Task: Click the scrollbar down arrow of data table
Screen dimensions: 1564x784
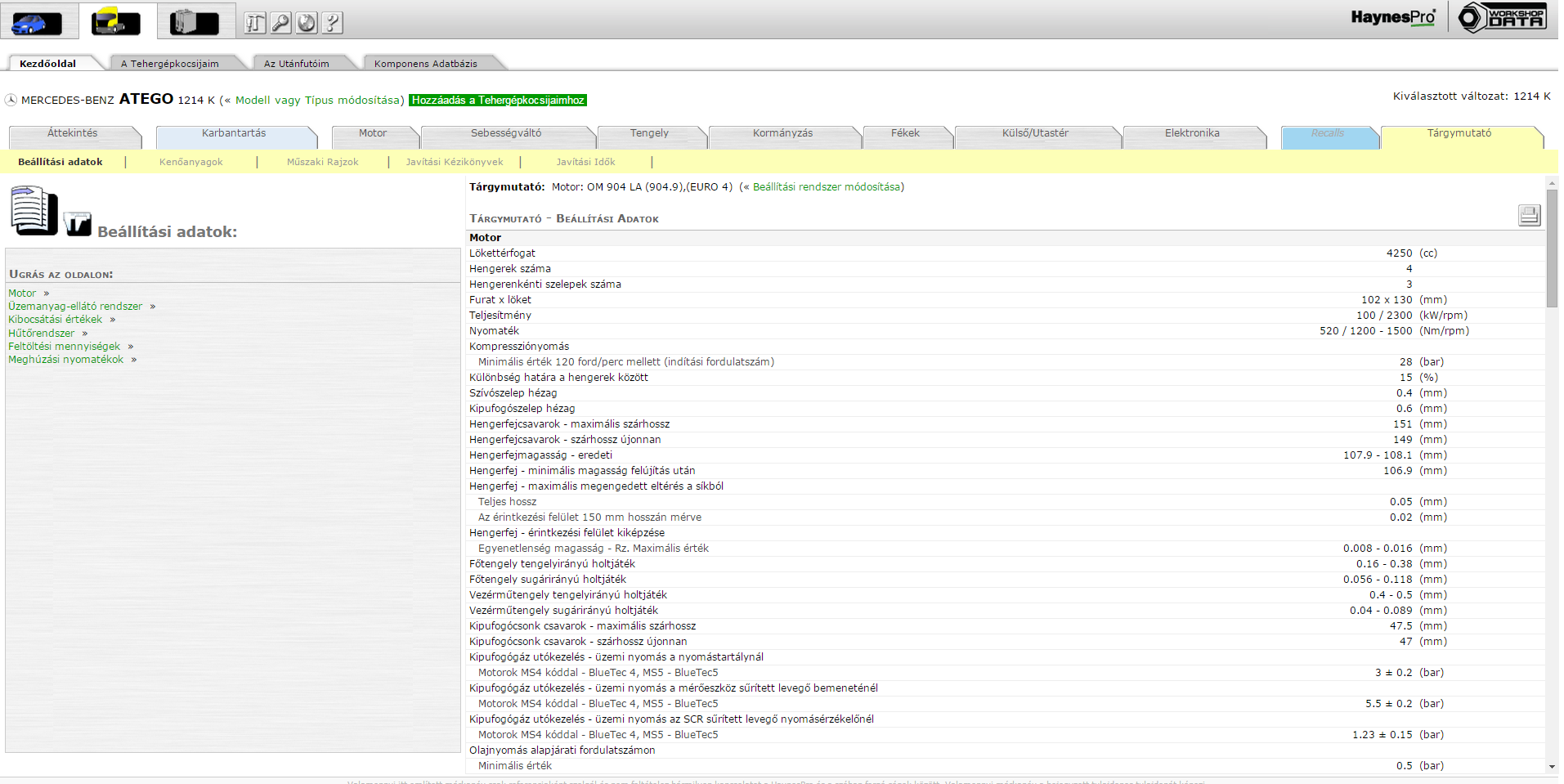Action: [x=1552, y=767]
